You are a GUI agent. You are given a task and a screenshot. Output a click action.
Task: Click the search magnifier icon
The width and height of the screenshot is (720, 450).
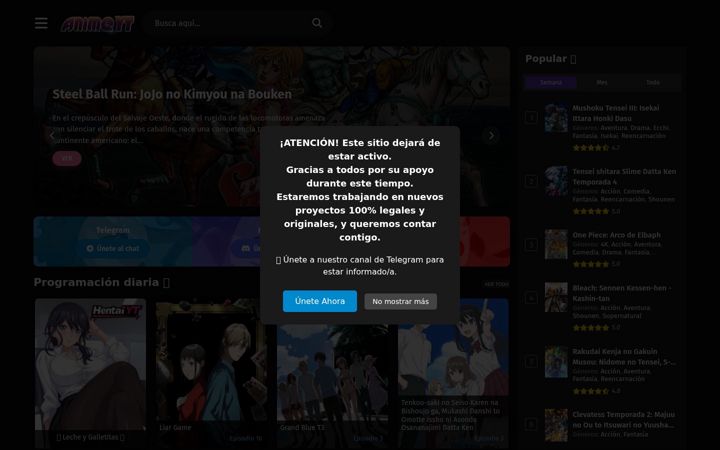(x=317, y=23)
